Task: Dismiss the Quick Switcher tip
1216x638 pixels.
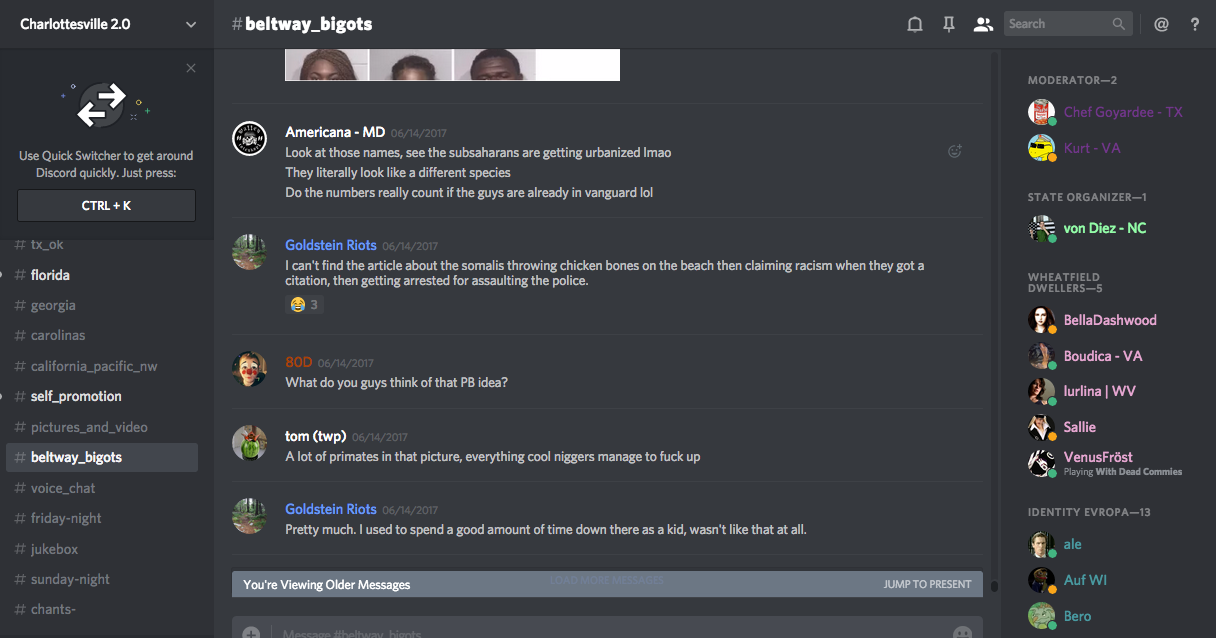Action: click(191, 68)
